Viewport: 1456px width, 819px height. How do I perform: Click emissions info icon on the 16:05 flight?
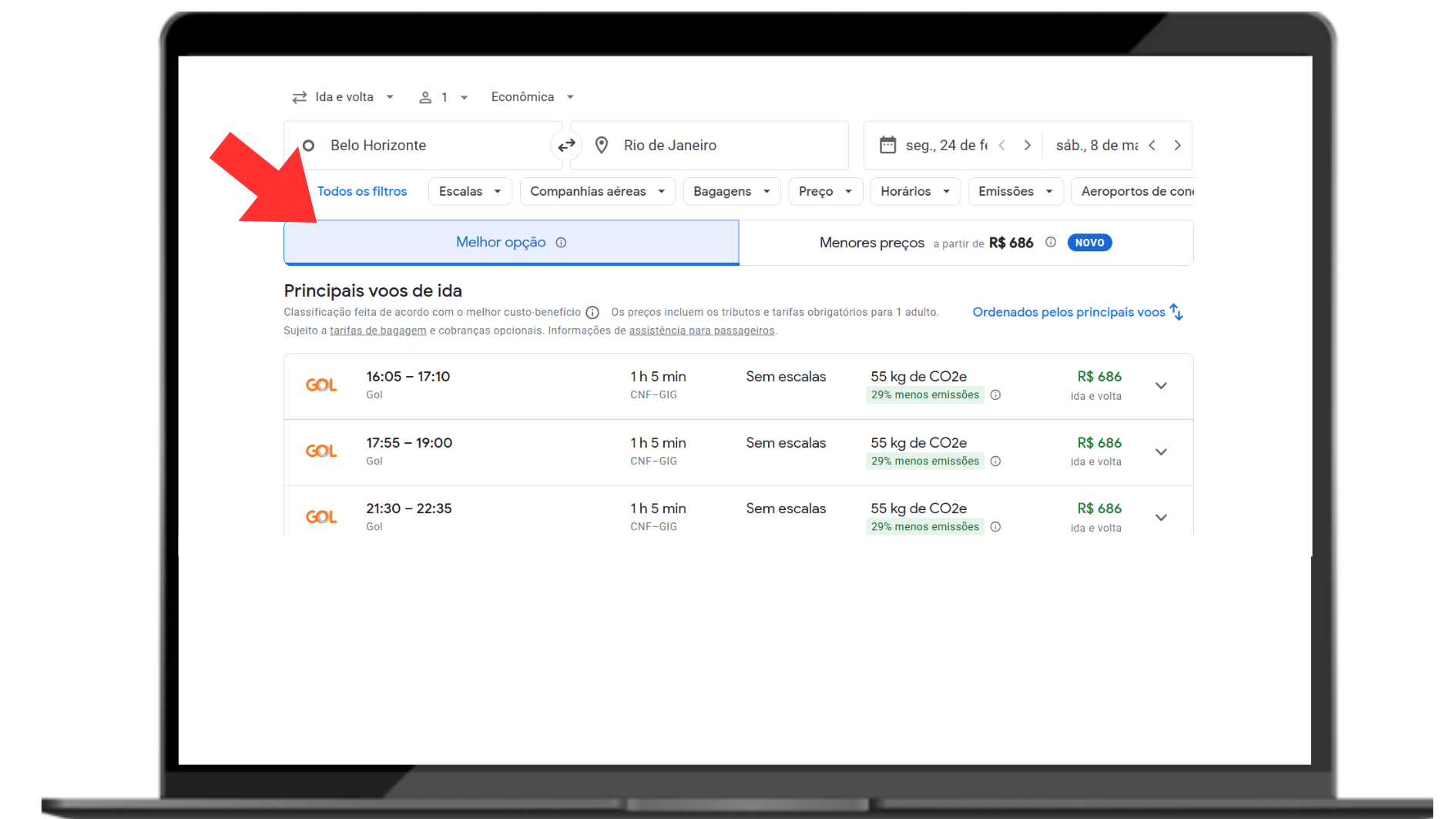[995, 395]
